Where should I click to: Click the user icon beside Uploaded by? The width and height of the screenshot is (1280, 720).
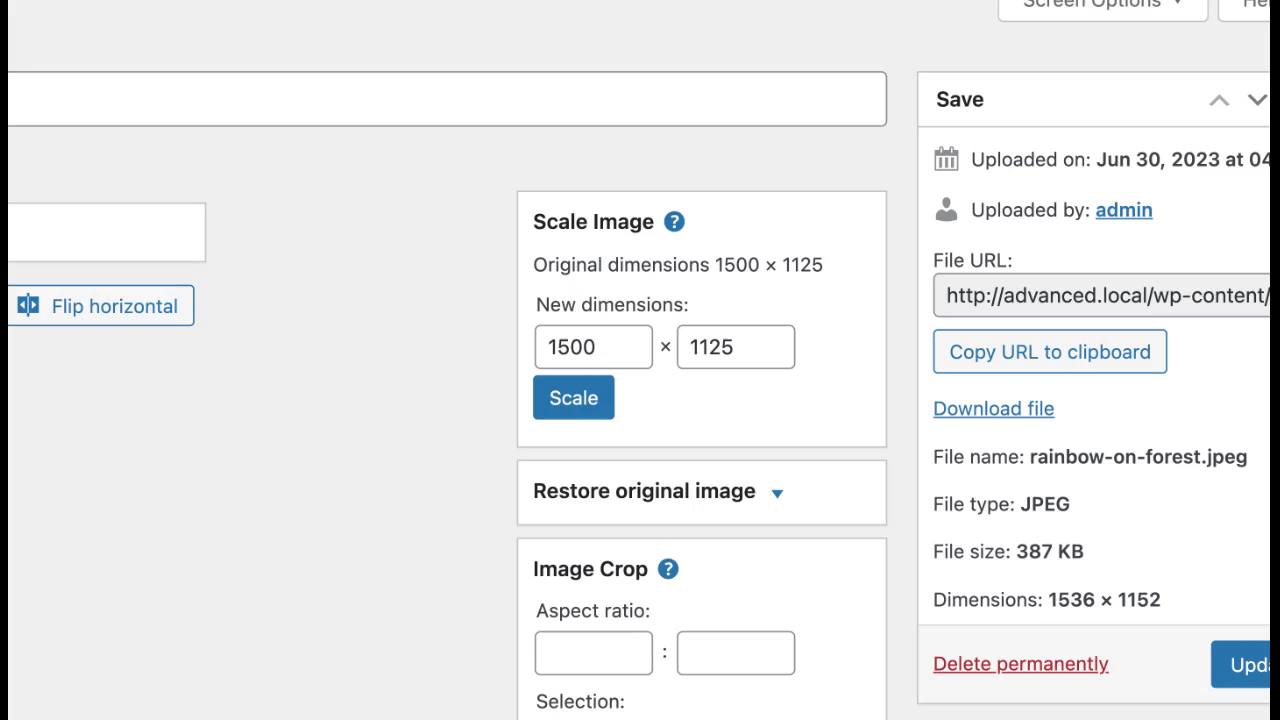946,210
